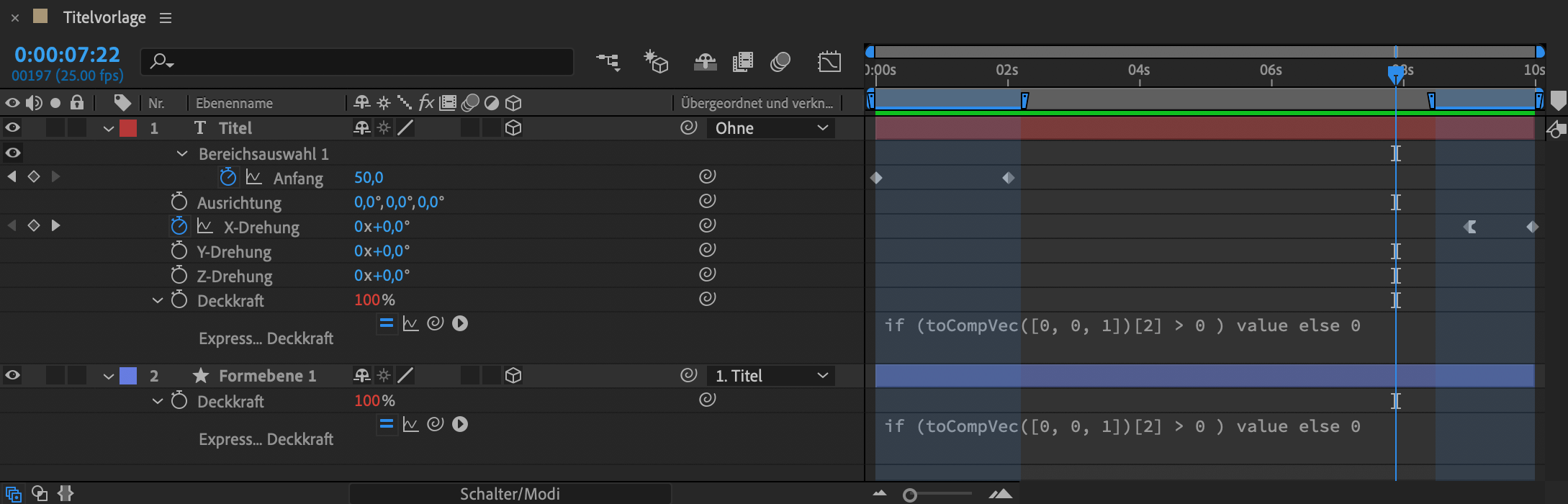Image resolution: width=1568 pixels, height=504 pixels.
Task: Enable motion blur for the composition
Action: coord(780,62)
